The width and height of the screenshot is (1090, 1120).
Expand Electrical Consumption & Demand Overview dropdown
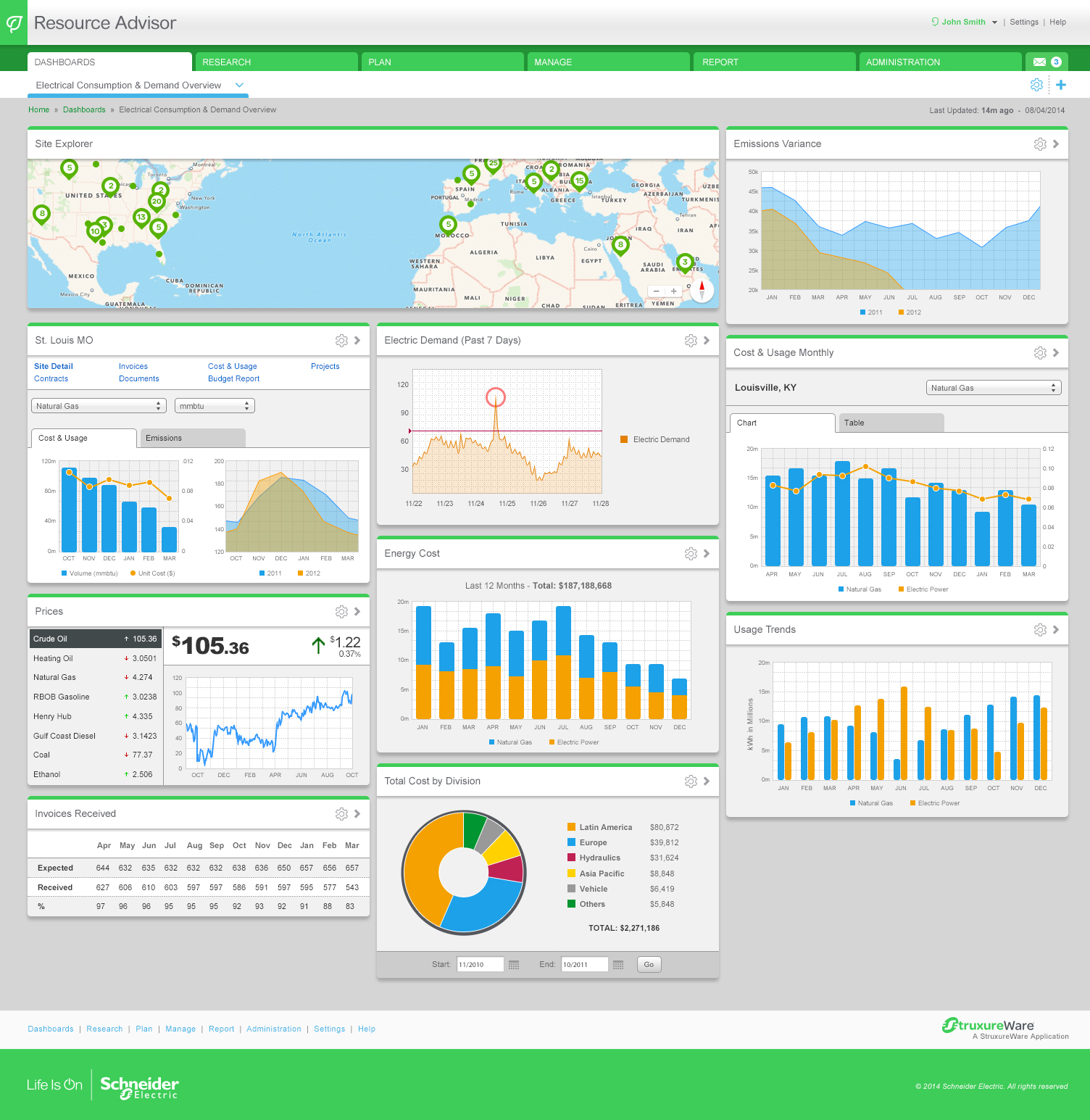(239, 85)
